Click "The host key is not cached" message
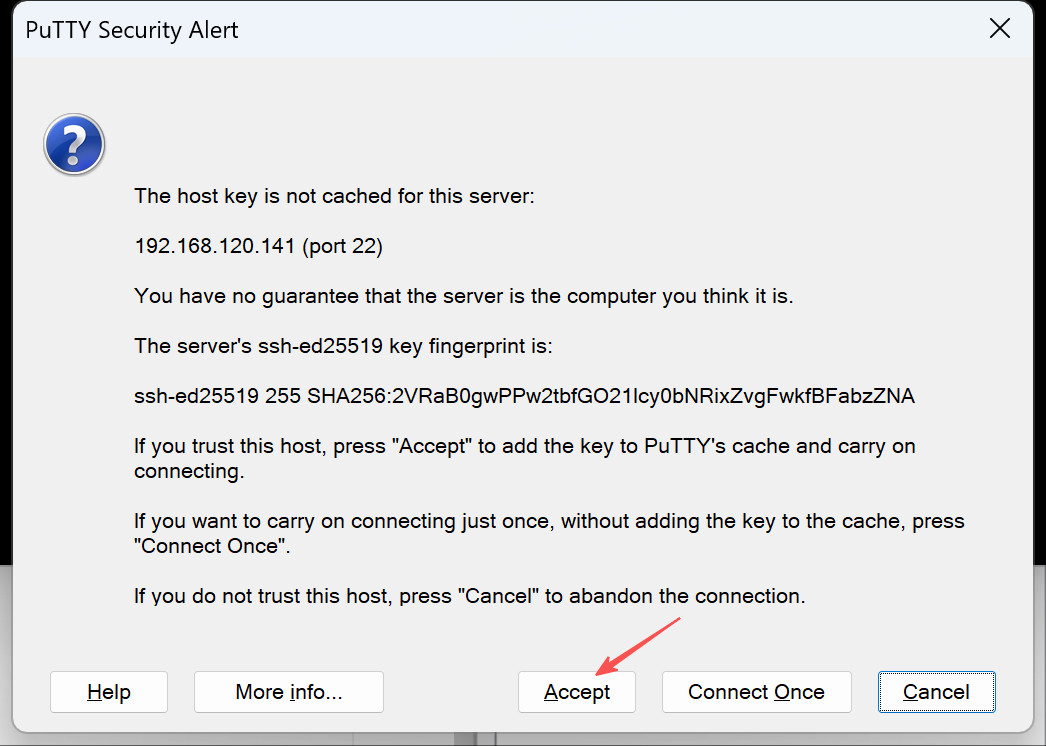 pos(335,196)
